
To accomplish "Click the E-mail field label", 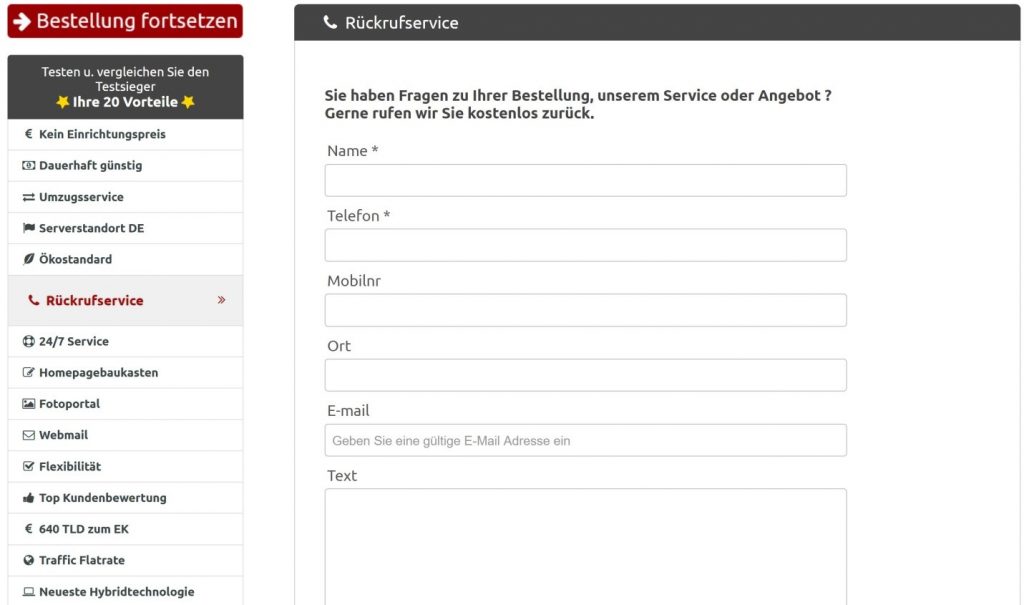I will click(348, 411).
